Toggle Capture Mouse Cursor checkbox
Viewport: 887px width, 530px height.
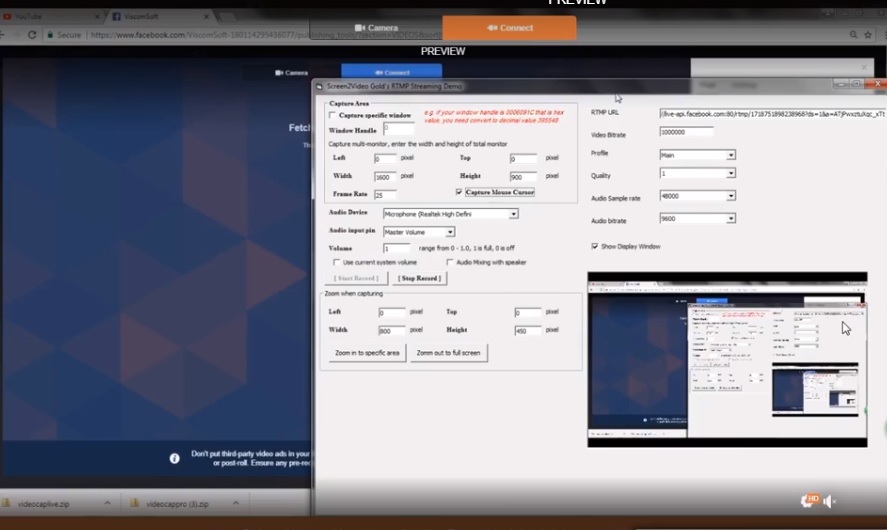[x=459, y=192]
